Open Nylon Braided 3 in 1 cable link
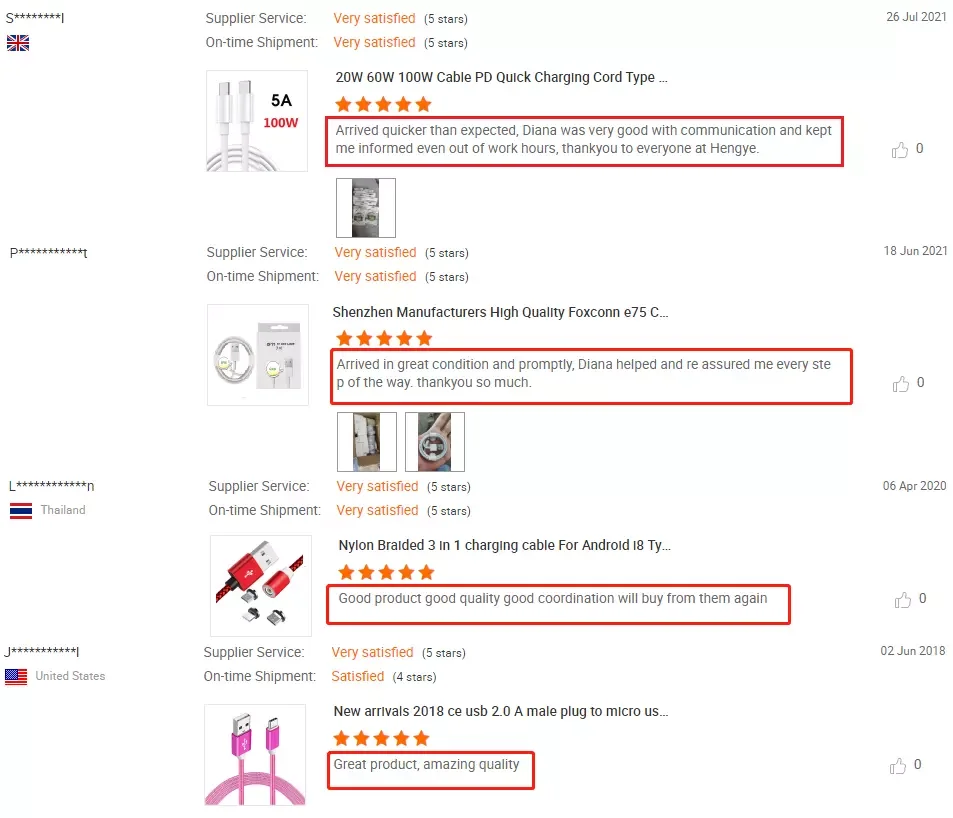 504,545
